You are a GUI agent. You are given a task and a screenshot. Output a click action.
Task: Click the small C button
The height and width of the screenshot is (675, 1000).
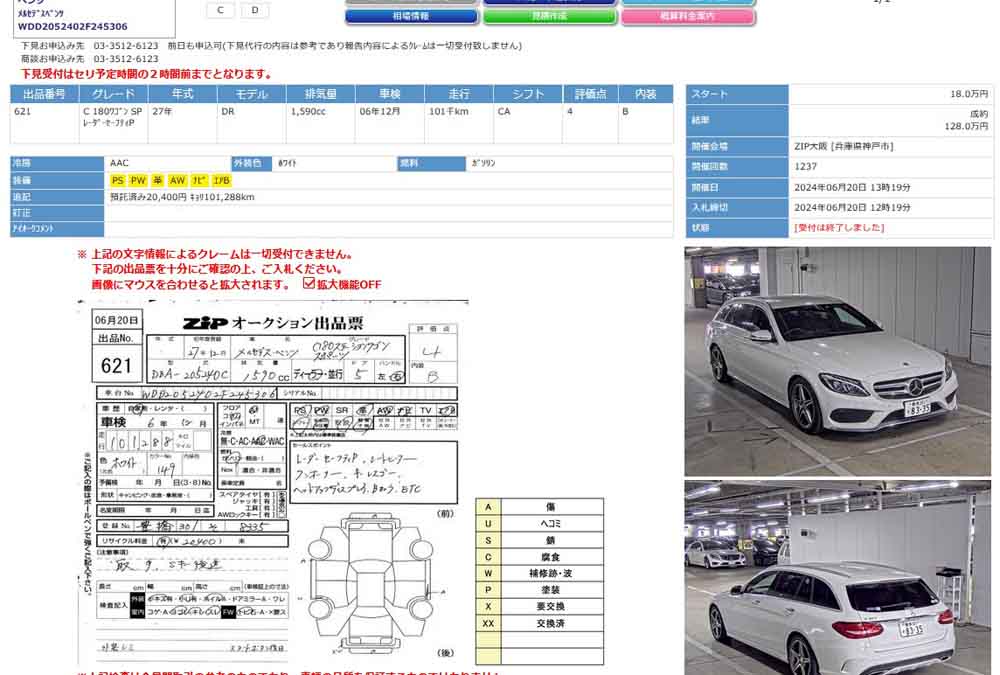coord(221,10)
